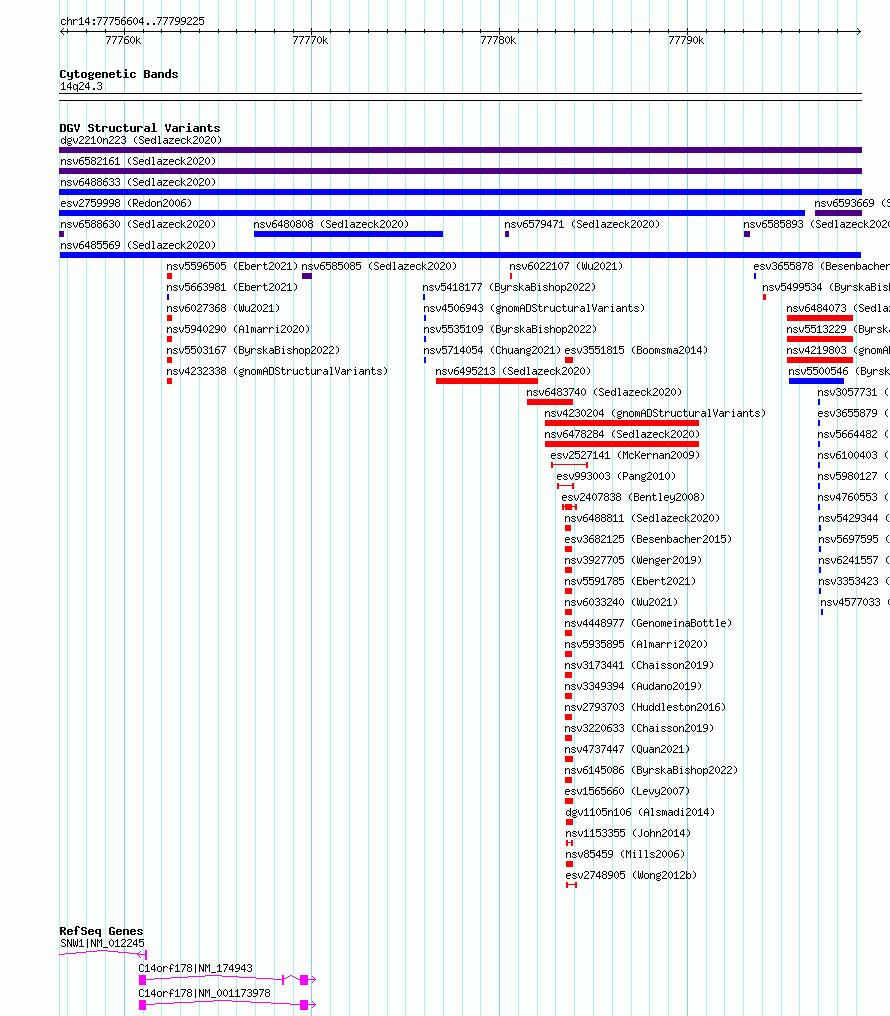This screenshot has height=1016, width=890.
Task: Click esv3682125 (Besenbacher2015) label
Action: click(x=648, y=539)
